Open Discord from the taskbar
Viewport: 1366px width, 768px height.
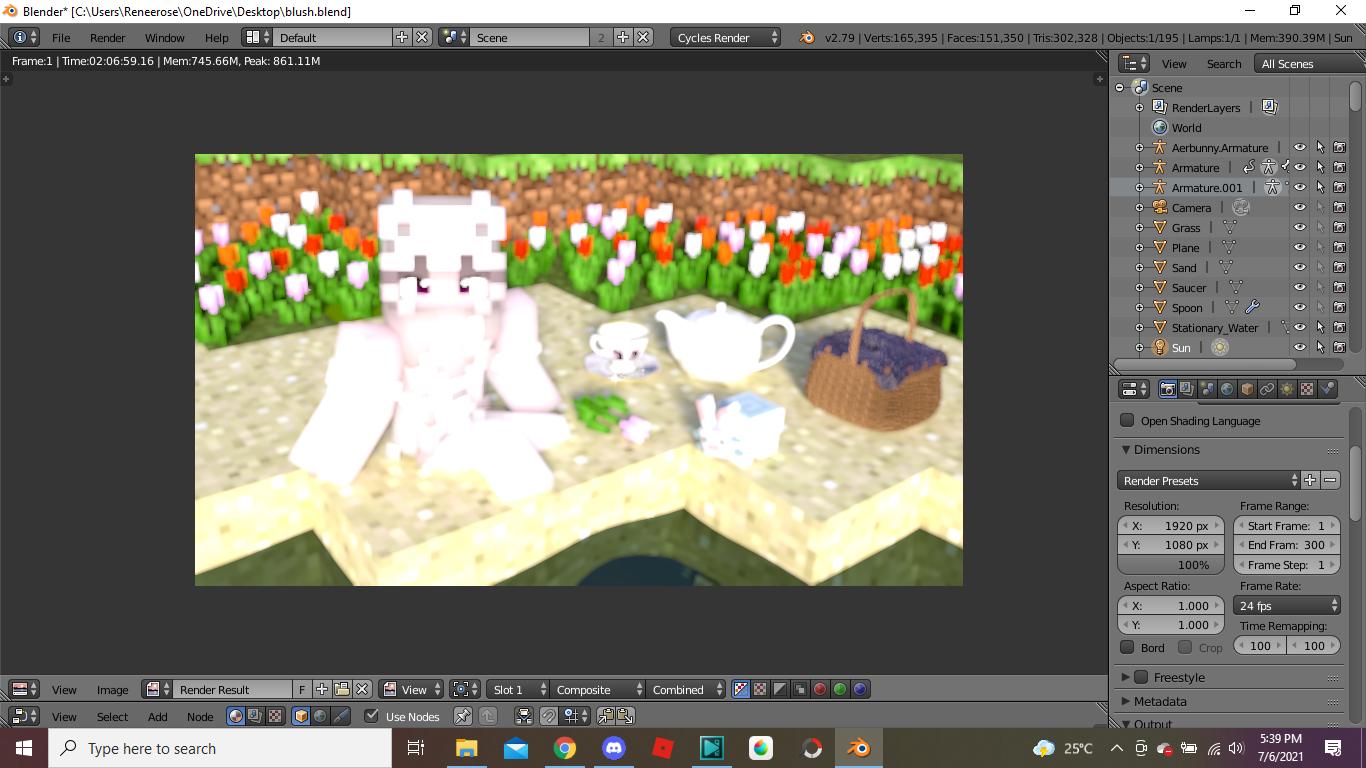(x=614, y=748)
